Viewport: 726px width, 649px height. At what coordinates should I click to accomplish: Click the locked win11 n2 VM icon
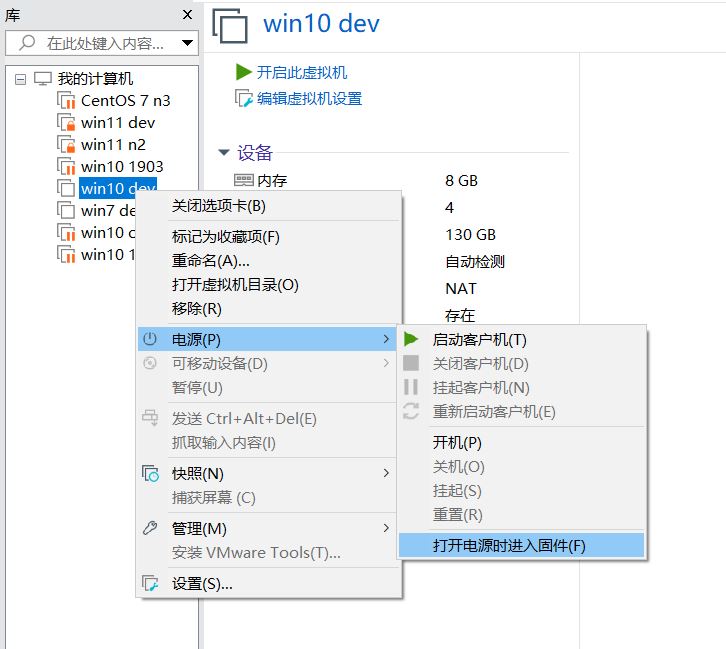[x=66, y=144]
